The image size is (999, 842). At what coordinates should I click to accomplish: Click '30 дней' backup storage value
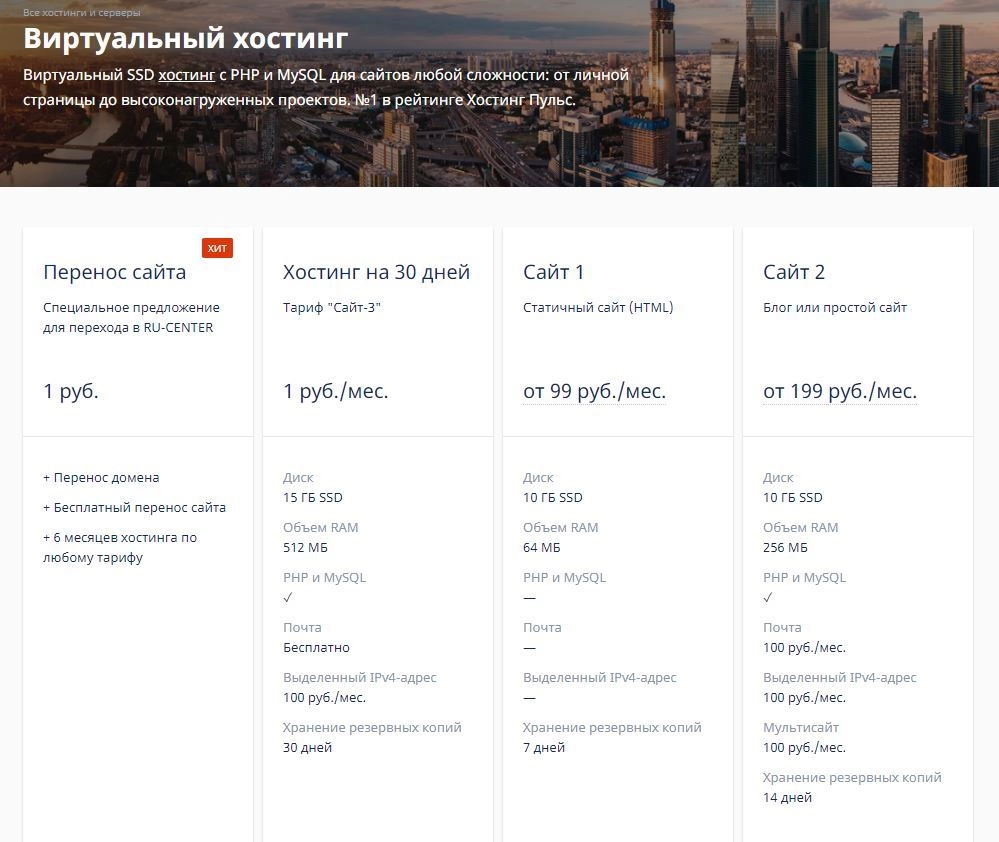(308, 748)
